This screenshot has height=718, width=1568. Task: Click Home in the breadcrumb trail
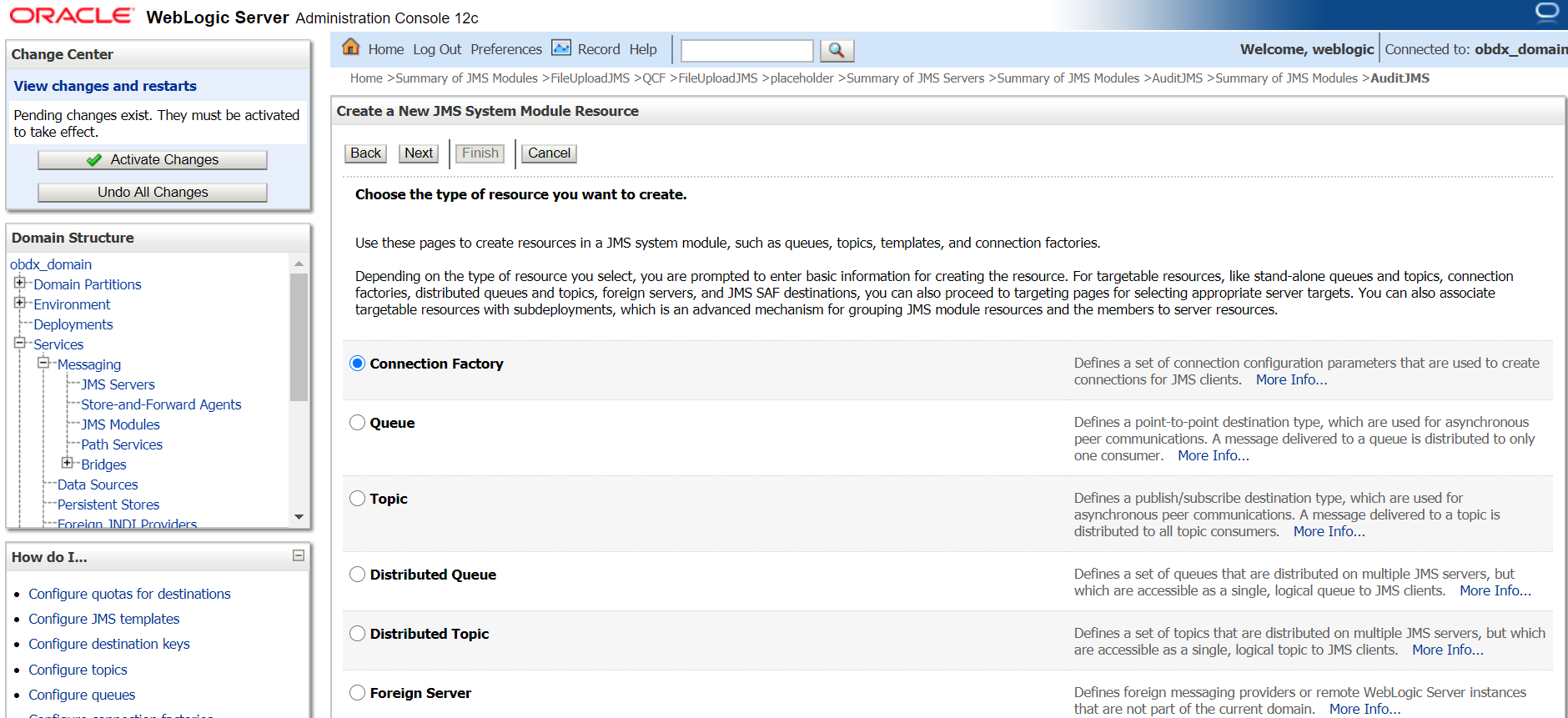tap(366, 78)
